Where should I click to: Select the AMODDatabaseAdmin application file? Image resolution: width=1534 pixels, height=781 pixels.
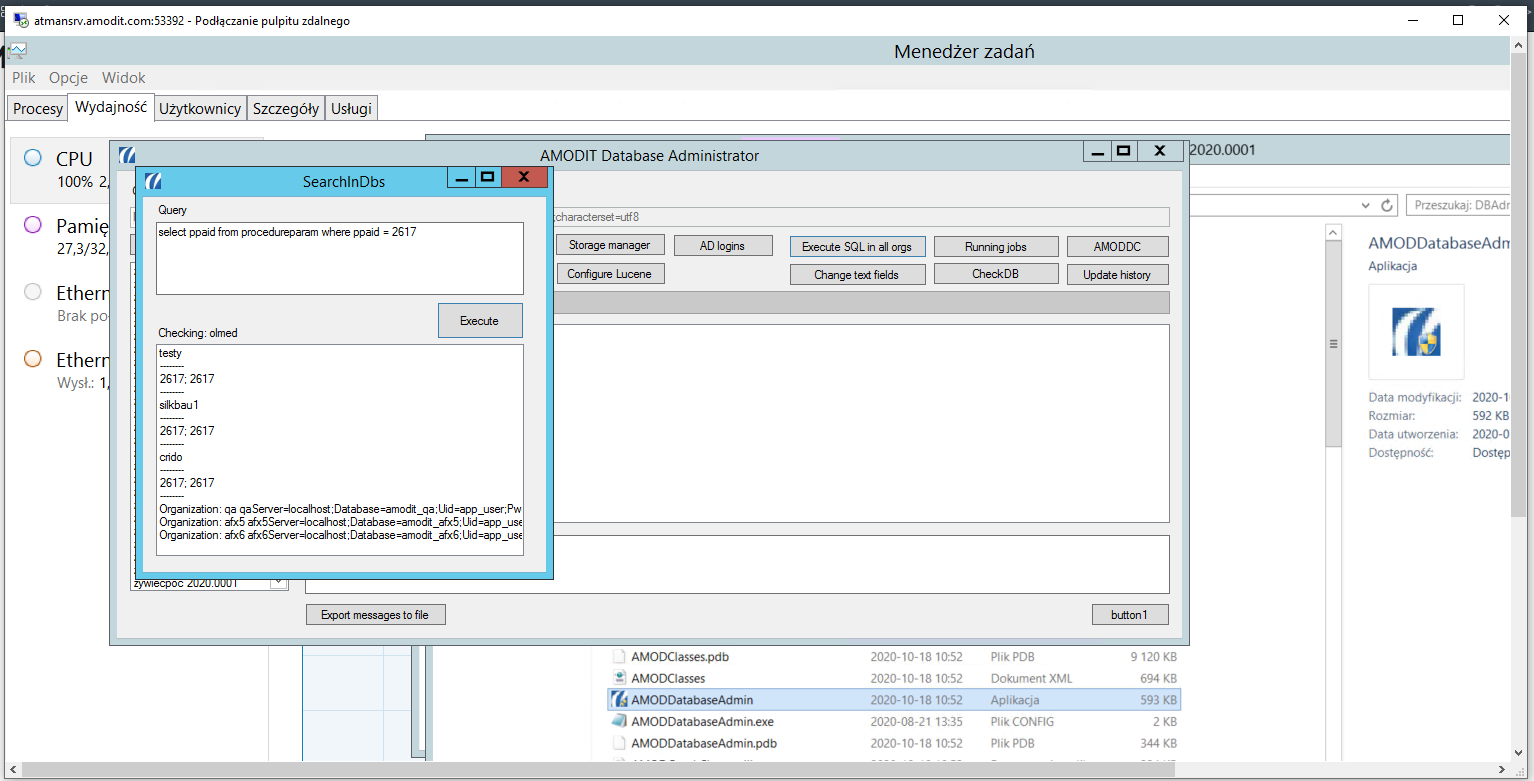894,700
